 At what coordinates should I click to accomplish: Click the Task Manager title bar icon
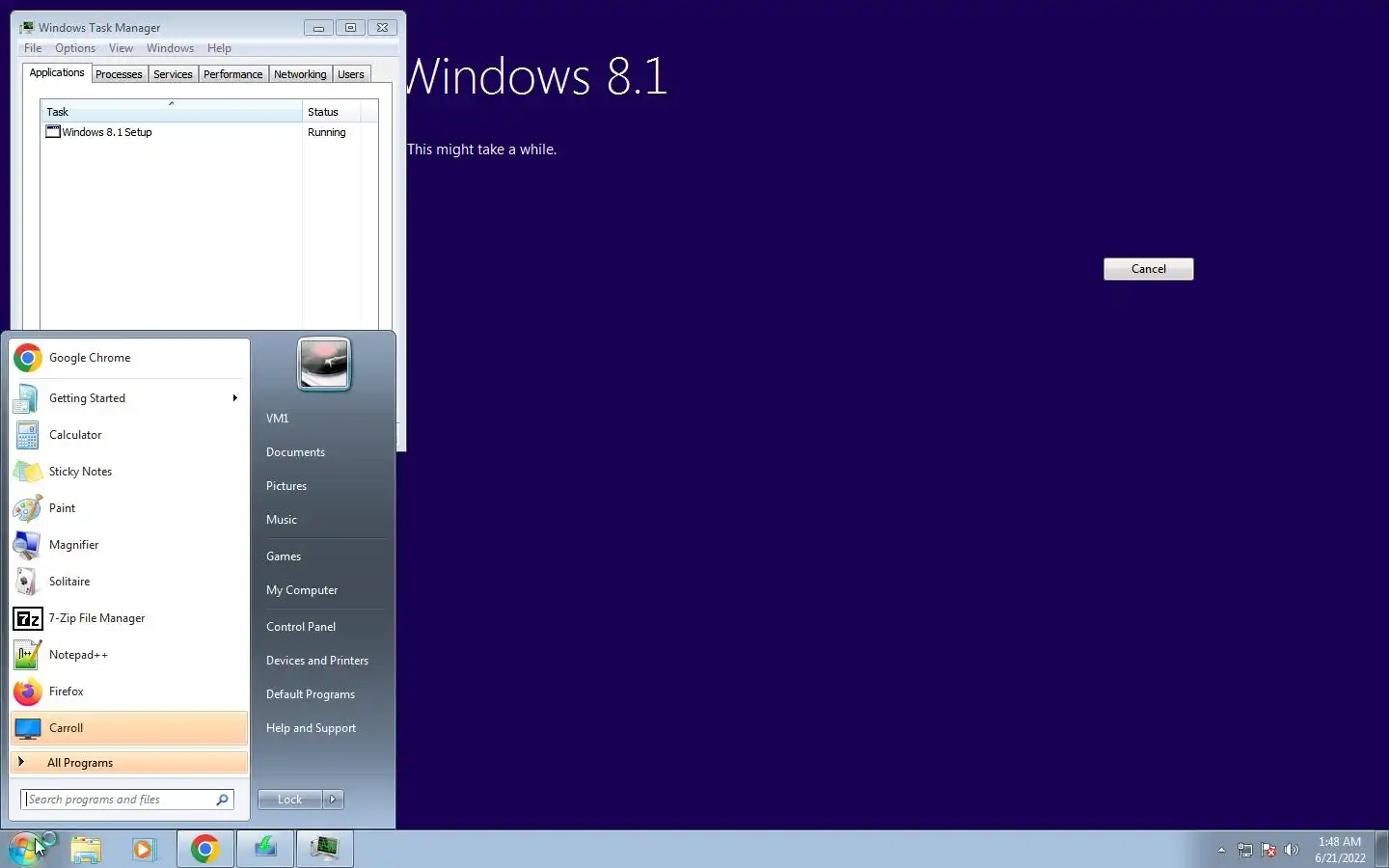27,27
